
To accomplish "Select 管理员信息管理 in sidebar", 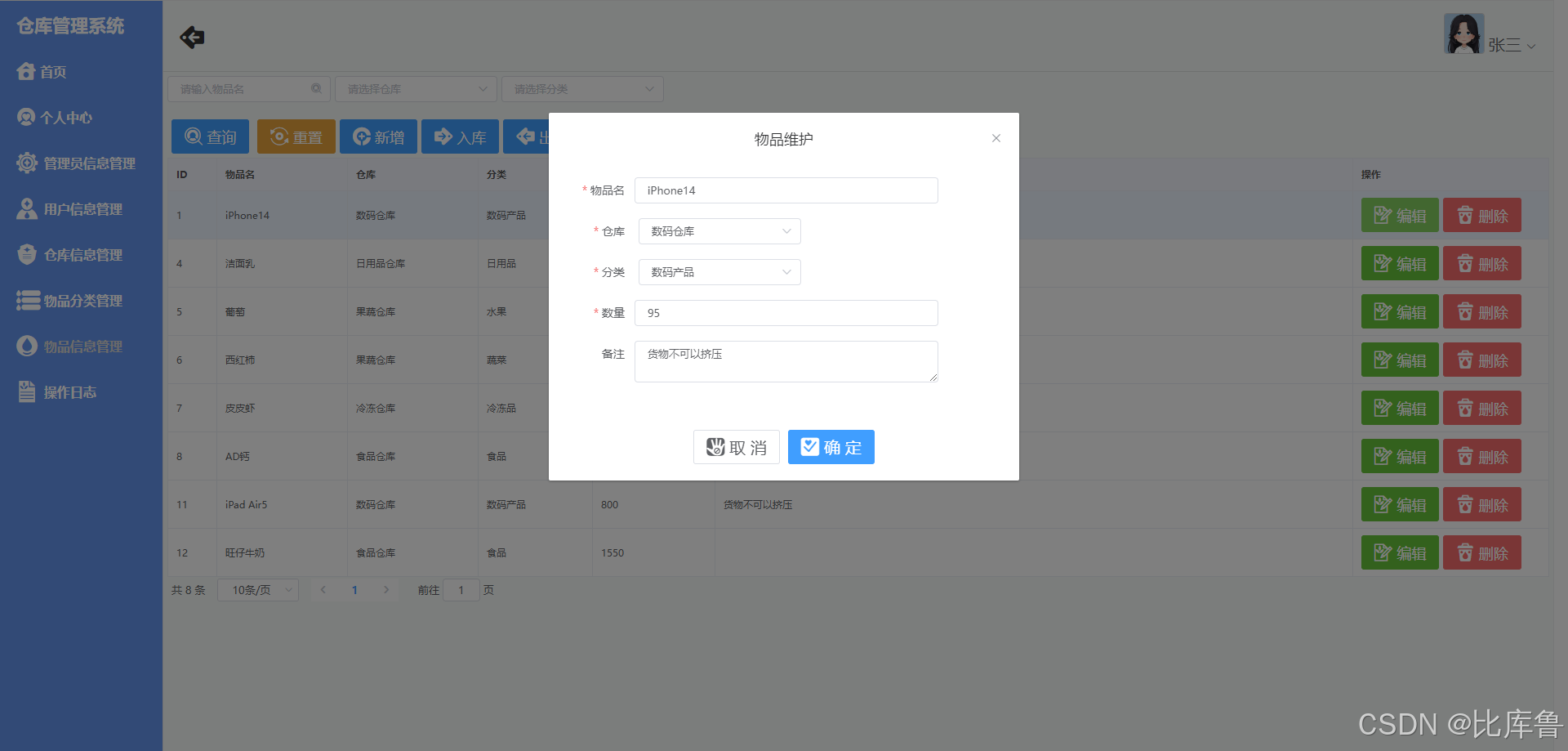I will point(86,163).
